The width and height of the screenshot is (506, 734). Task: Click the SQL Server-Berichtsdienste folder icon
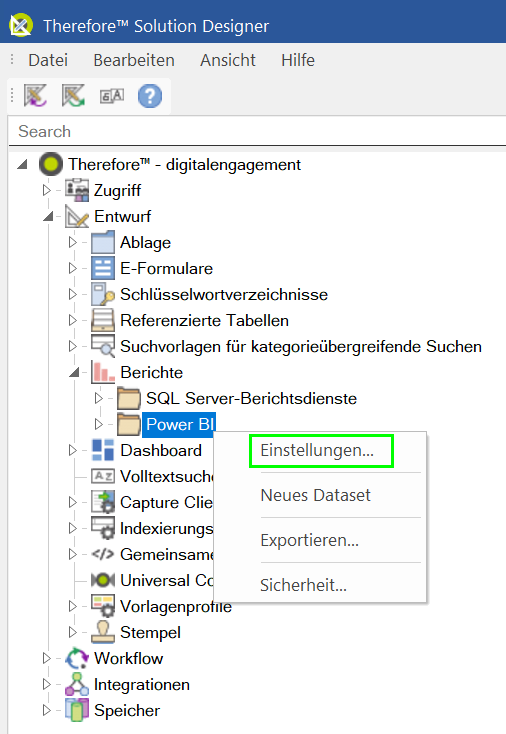click(x=129, y=398)
